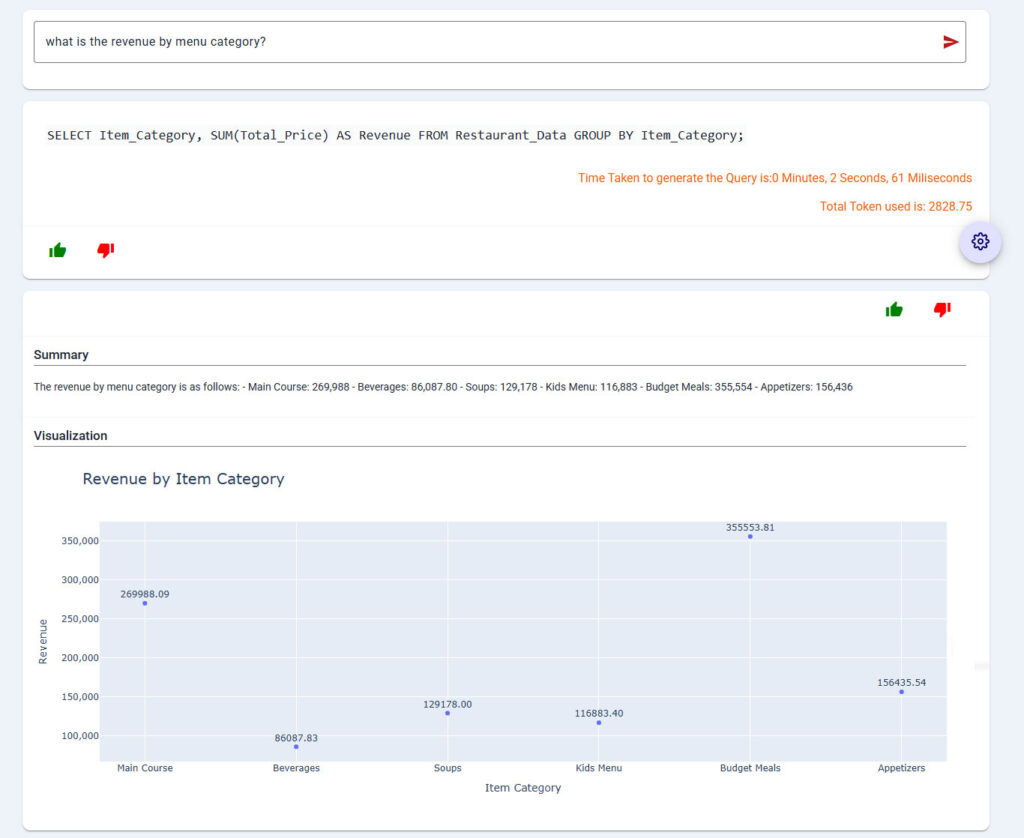Click the Summary heading

tap(61, 355)
